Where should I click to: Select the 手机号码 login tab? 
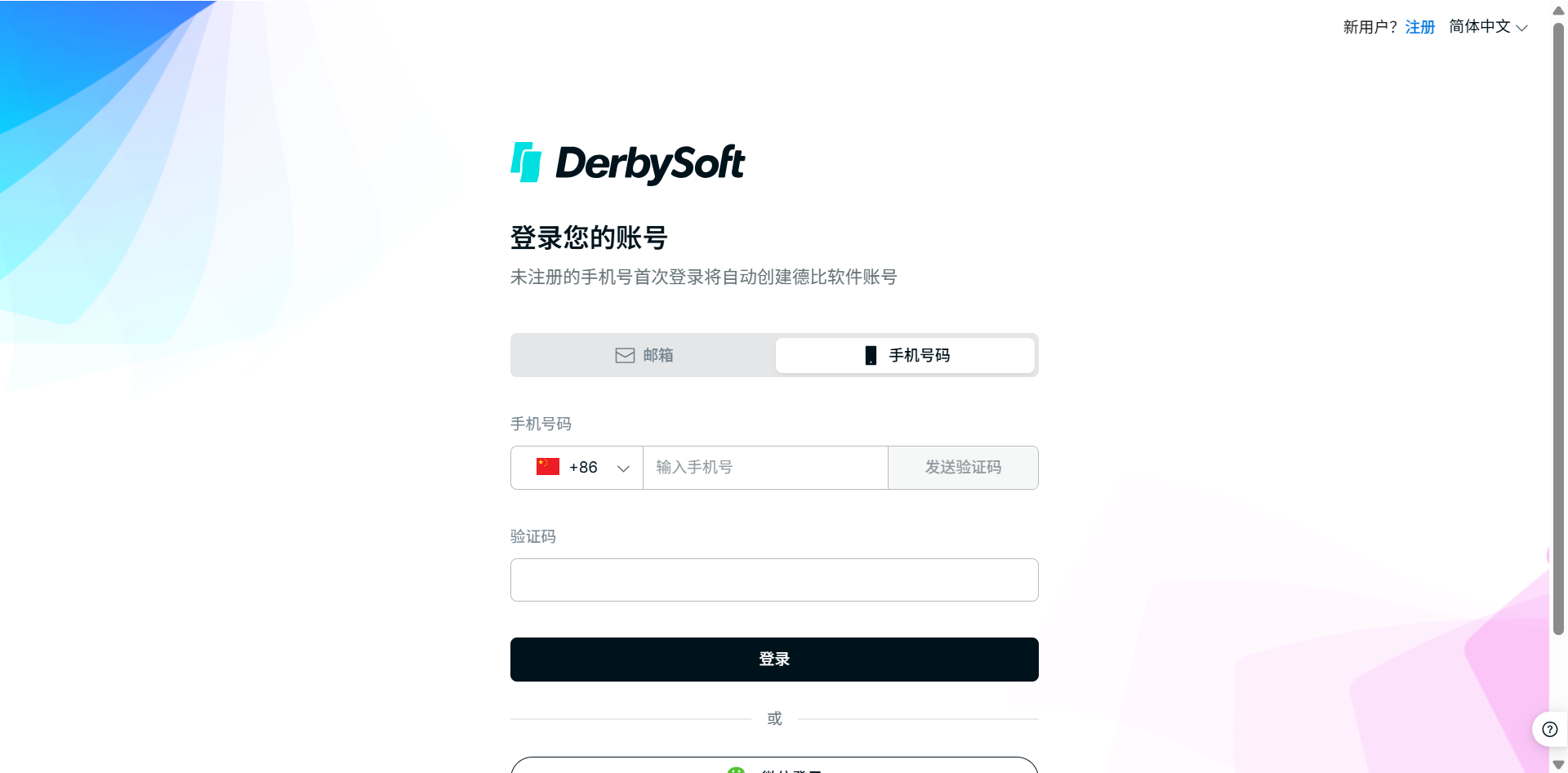pos(905,355)
